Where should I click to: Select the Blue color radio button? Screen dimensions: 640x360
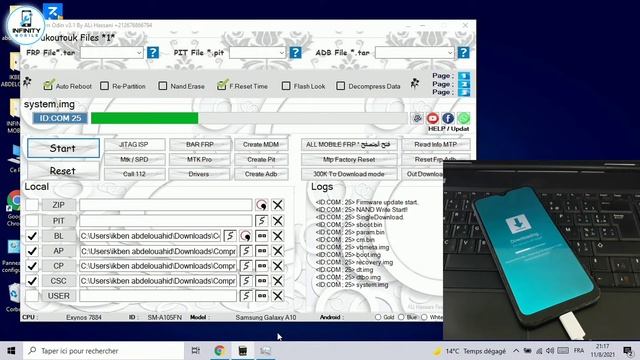pyautogui.click(x=401, y=317)
